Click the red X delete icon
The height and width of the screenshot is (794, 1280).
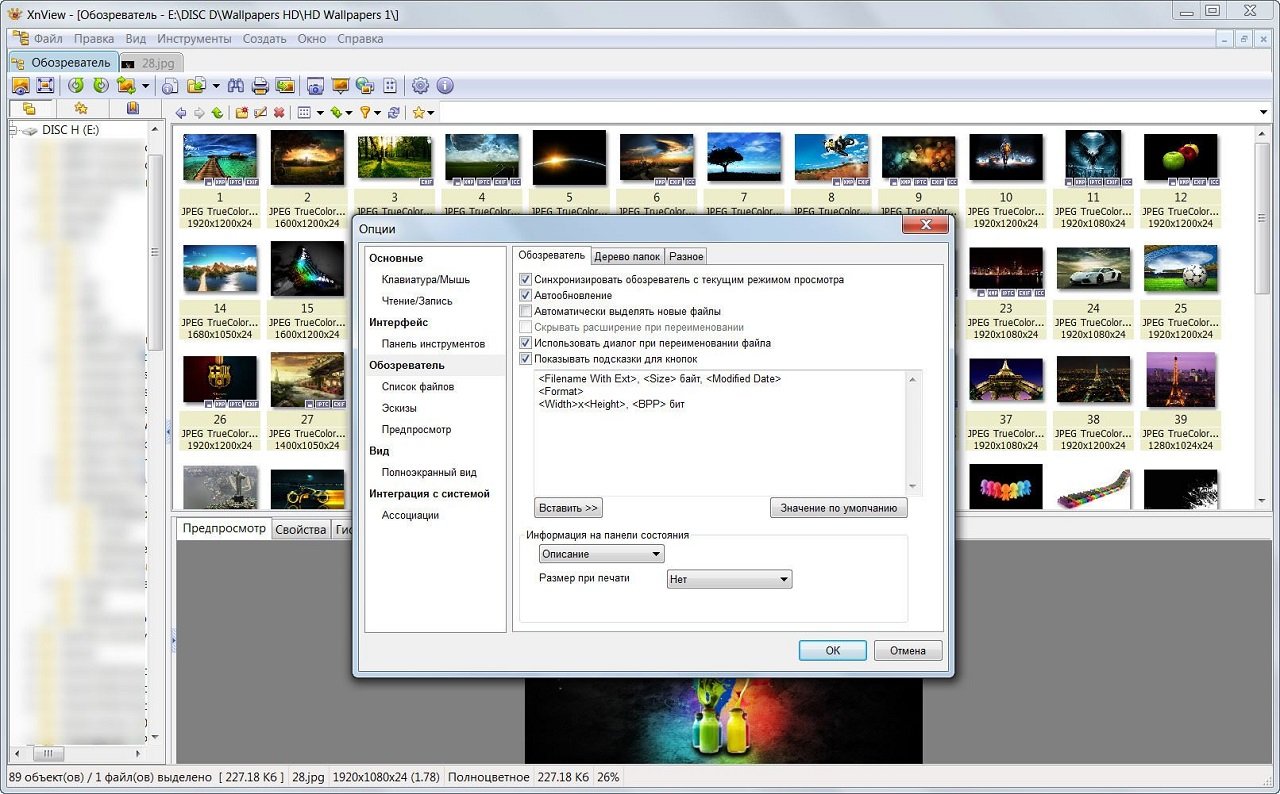(x=279, y=113)
